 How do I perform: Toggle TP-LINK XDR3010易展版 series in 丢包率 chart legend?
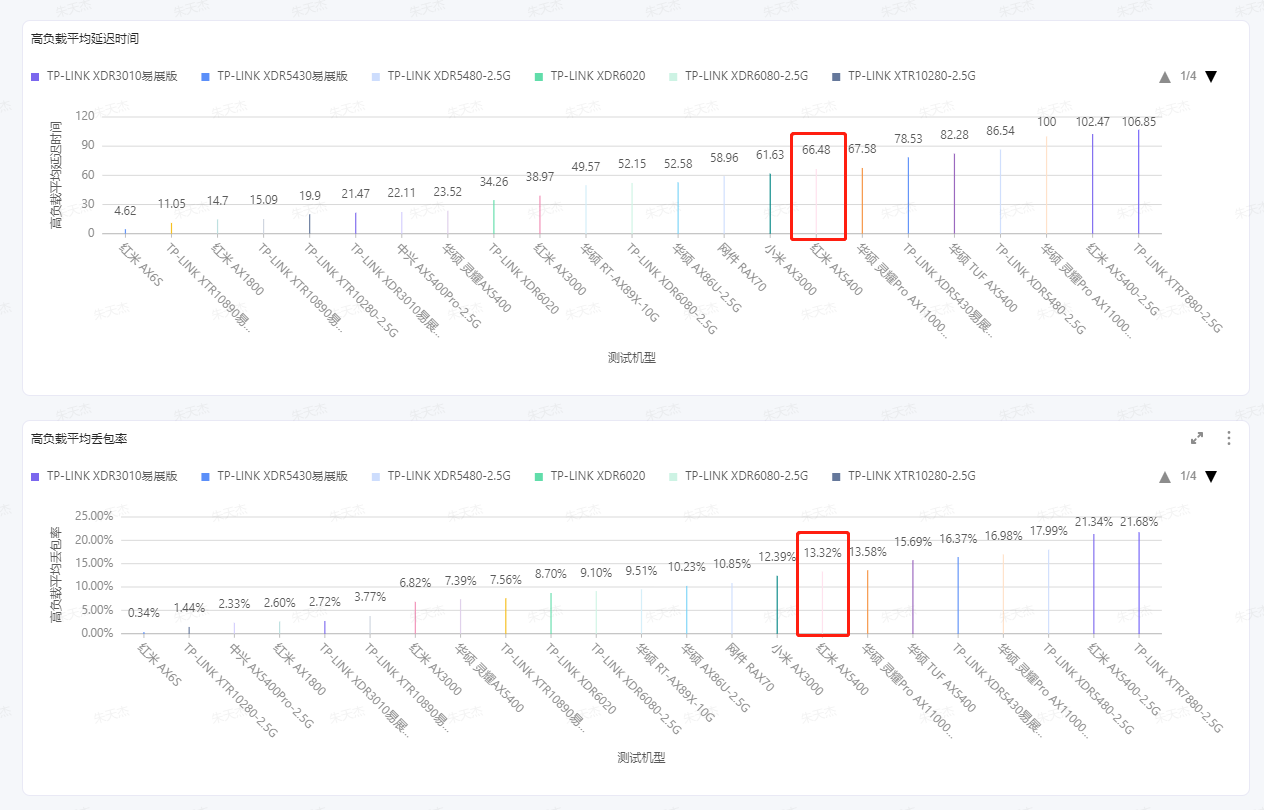pos(104,476)
